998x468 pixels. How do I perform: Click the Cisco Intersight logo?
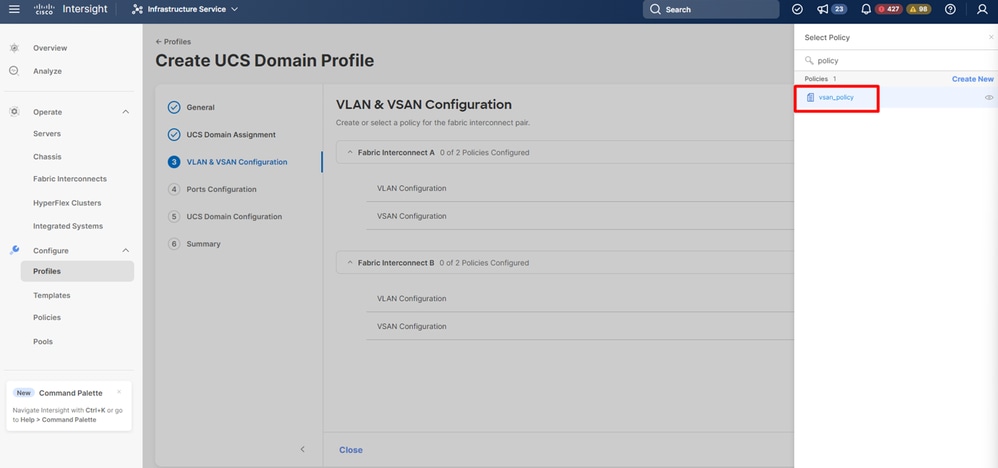(71, 9)
